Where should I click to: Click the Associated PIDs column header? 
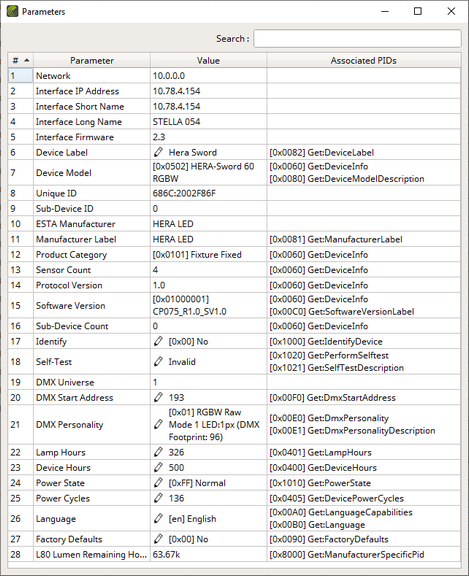(x=364, y=60)
